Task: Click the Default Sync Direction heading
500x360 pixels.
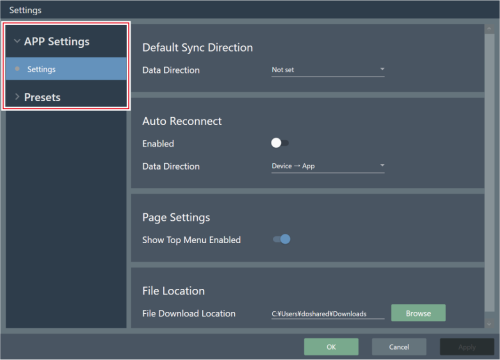Action: (x=197, y=48)
